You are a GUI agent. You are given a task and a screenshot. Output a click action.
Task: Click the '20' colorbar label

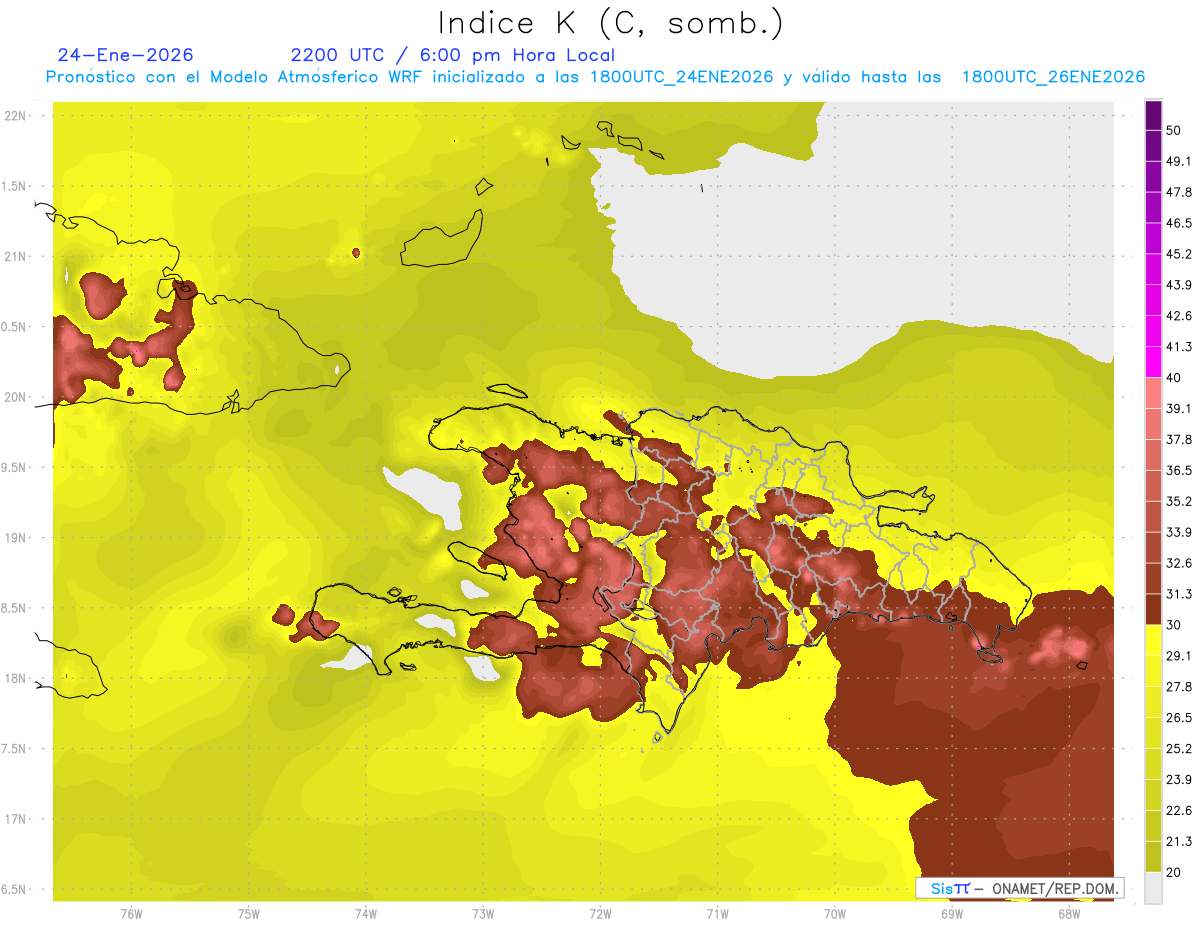click(1174, 872)
